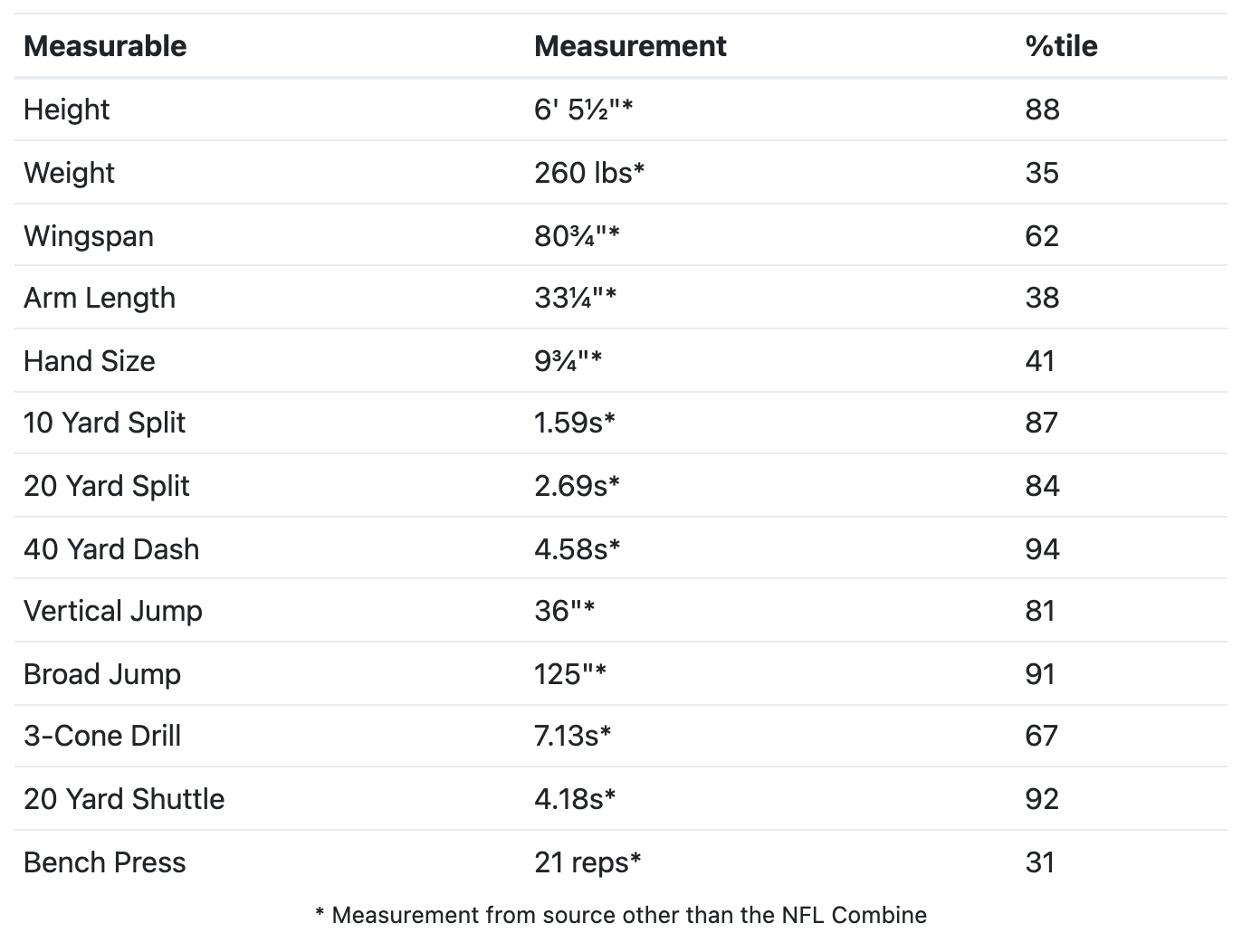The width and height of the screenshot is (1242, 952).
Task: Click the 40 Yard Dash time 4.58s
Action: click(577, 549)
